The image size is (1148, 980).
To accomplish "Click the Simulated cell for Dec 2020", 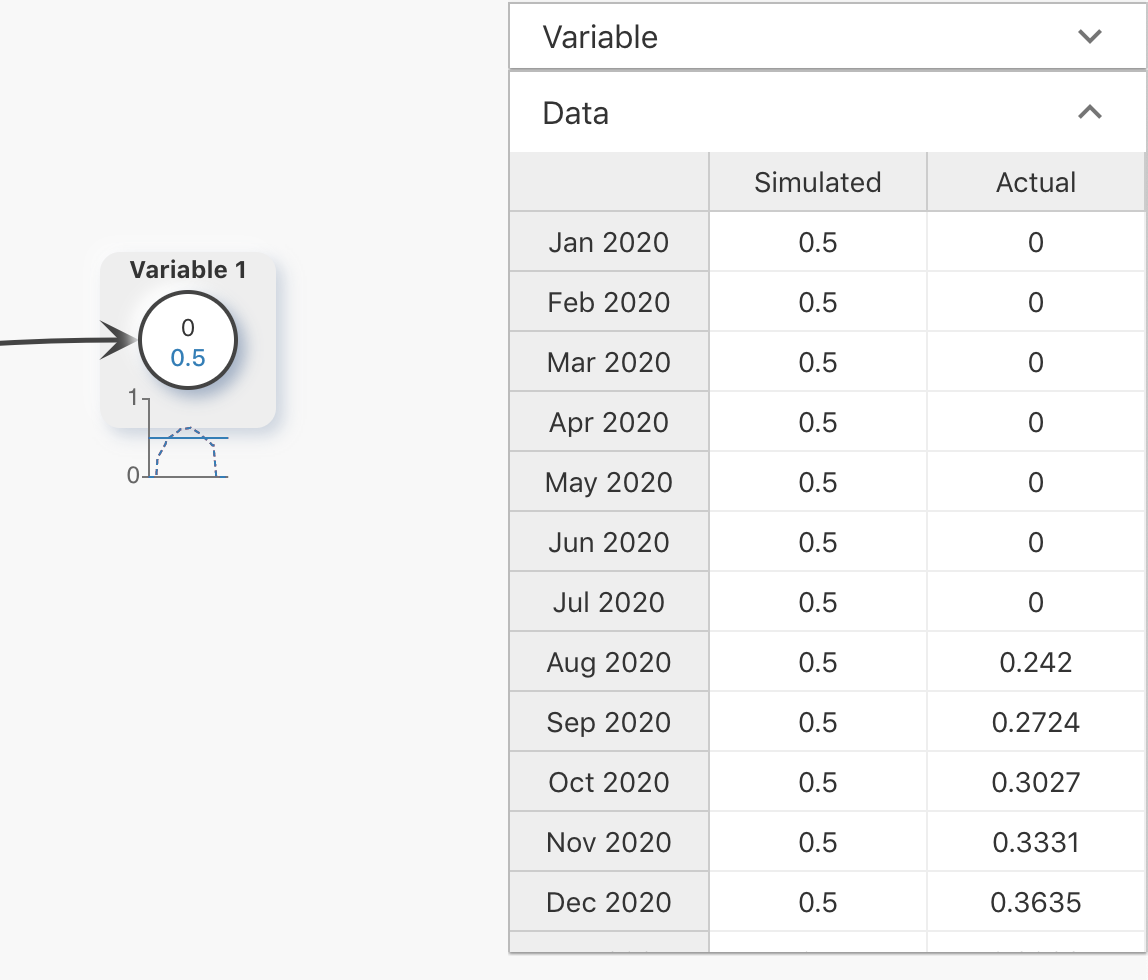I will [818, 902].
